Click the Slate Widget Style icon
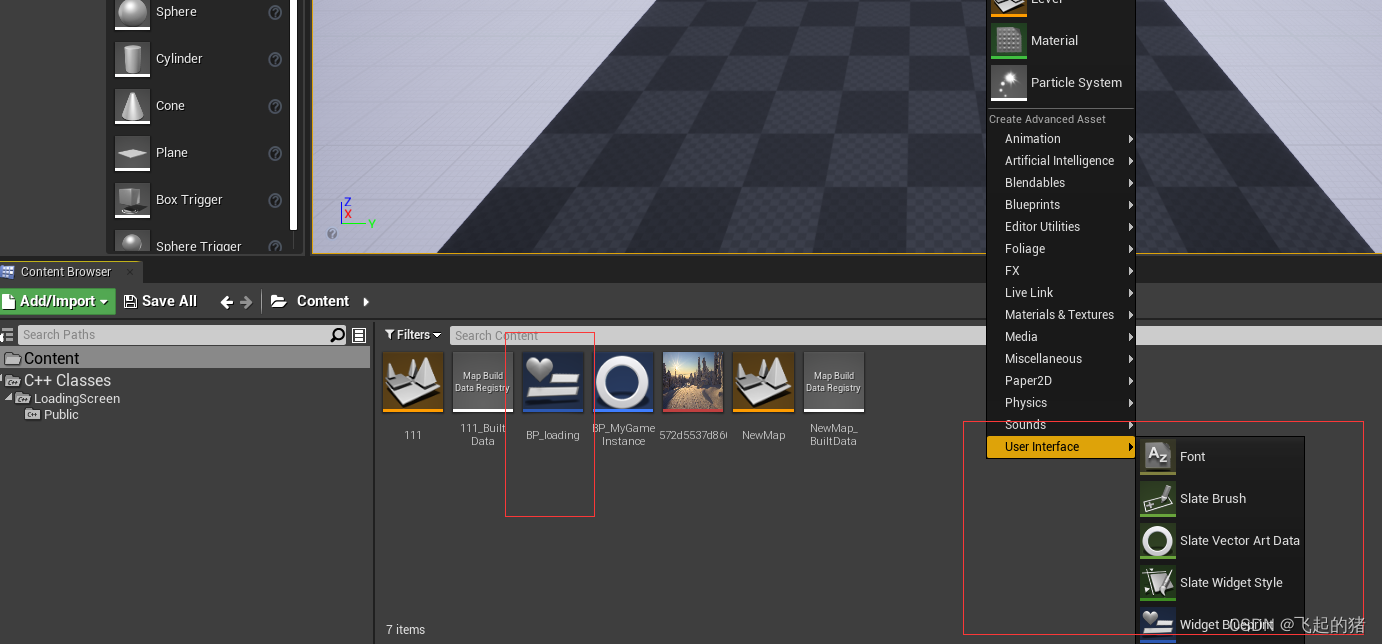Screen dimensions: 1382x644 (x=1158, y=583)
